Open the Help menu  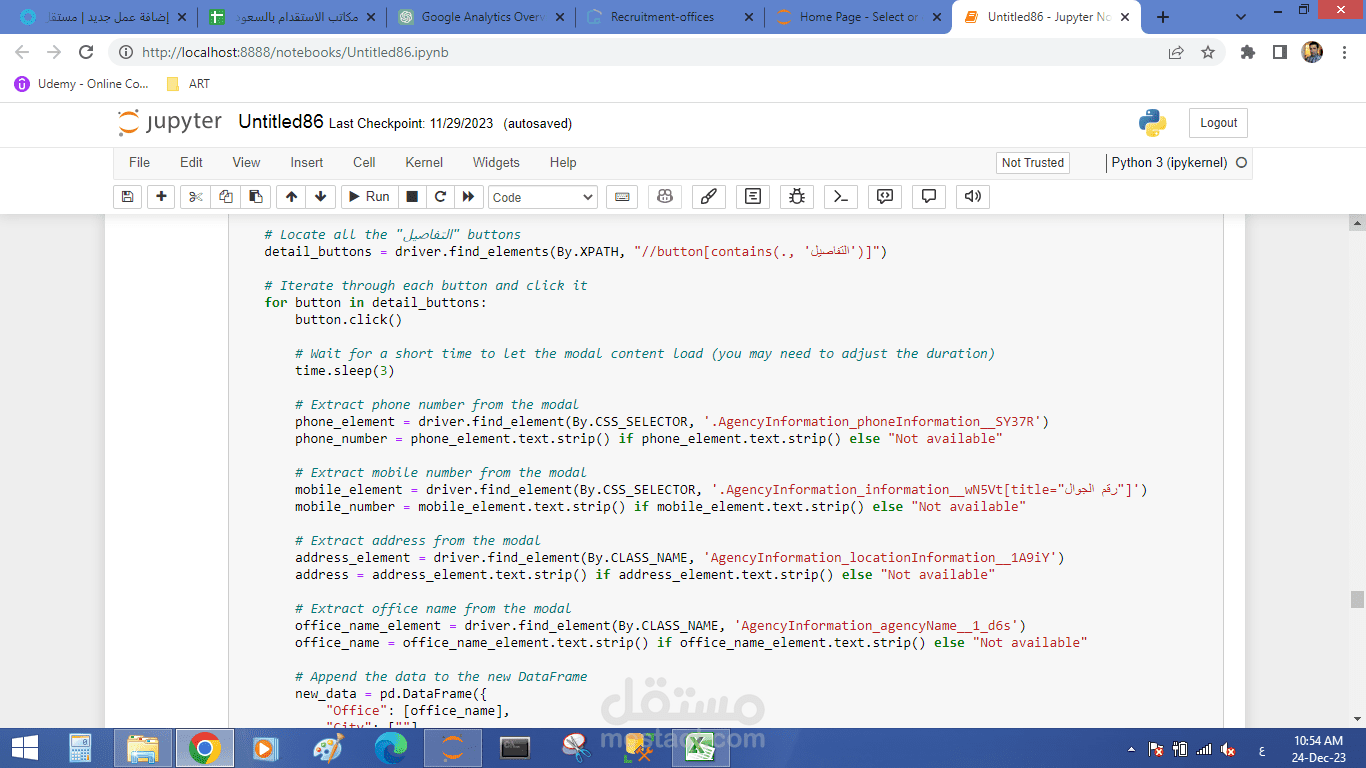coord(563,162)
